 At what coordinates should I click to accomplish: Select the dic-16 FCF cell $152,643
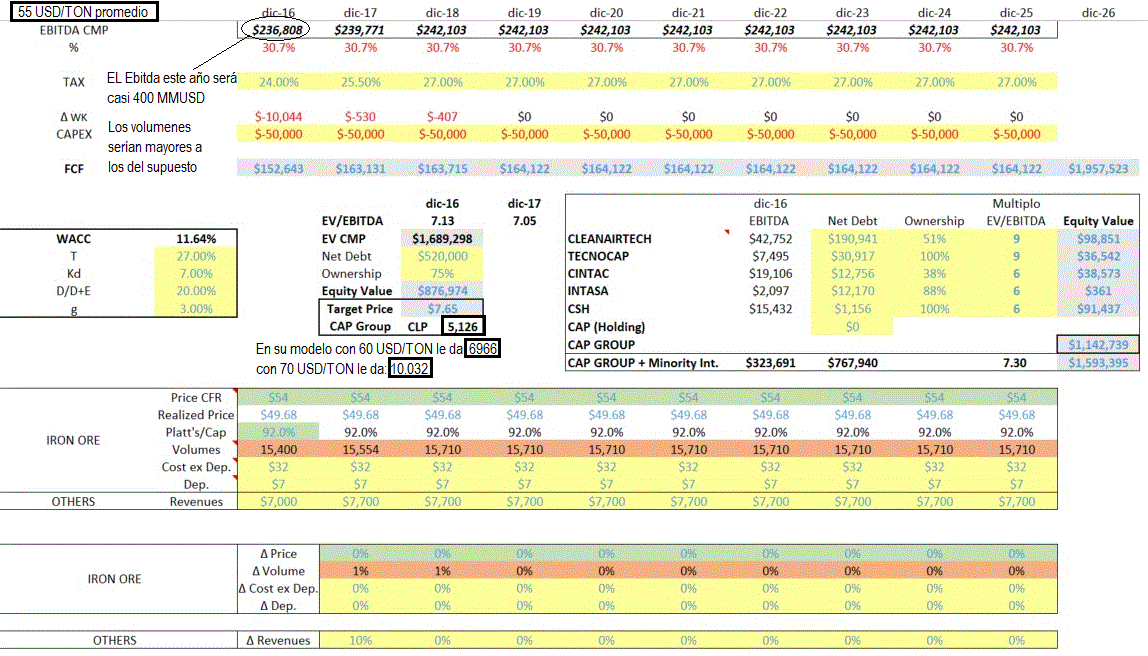[x=278, y=168]
